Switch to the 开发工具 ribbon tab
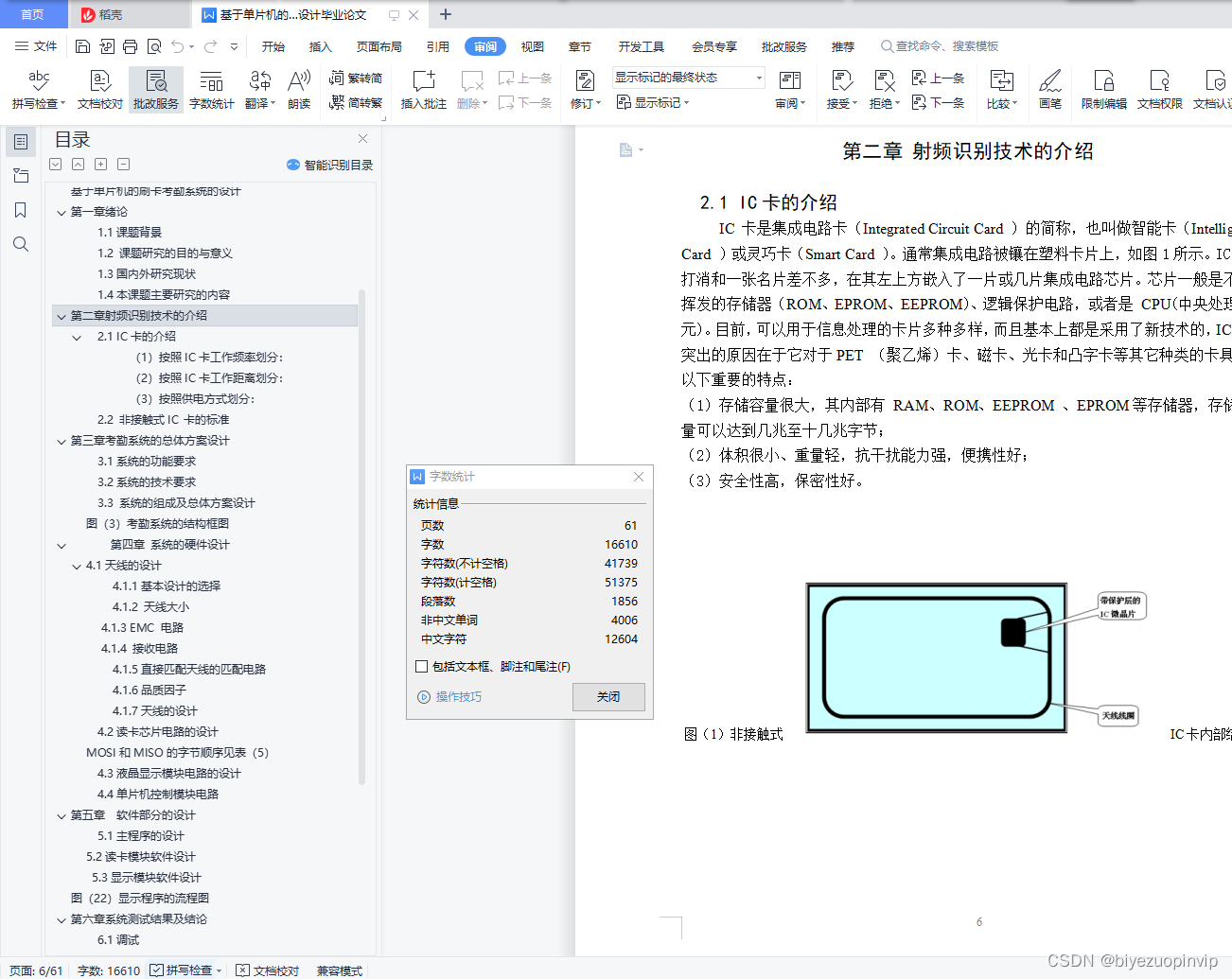Screen dimensions: 1232x979 (x=642, y=46)
